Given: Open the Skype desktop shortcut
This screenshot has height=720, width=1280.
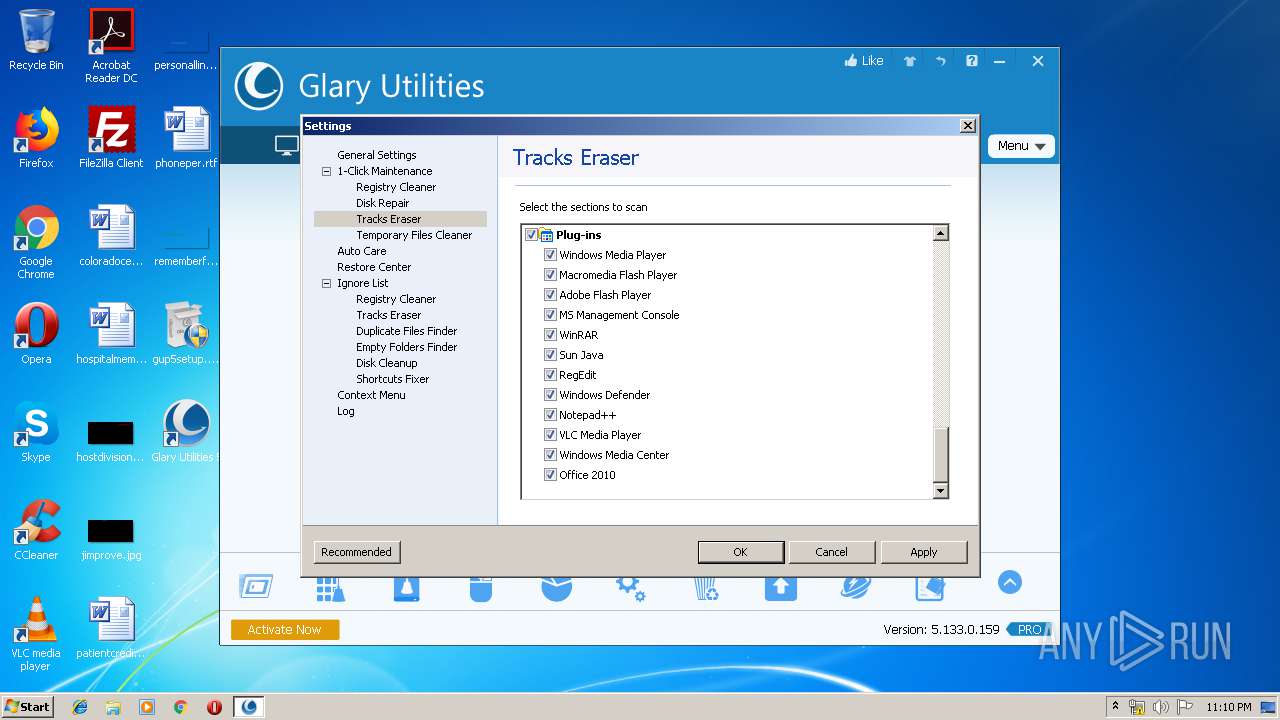Looking at the screenshot, I should pos(36,432).
